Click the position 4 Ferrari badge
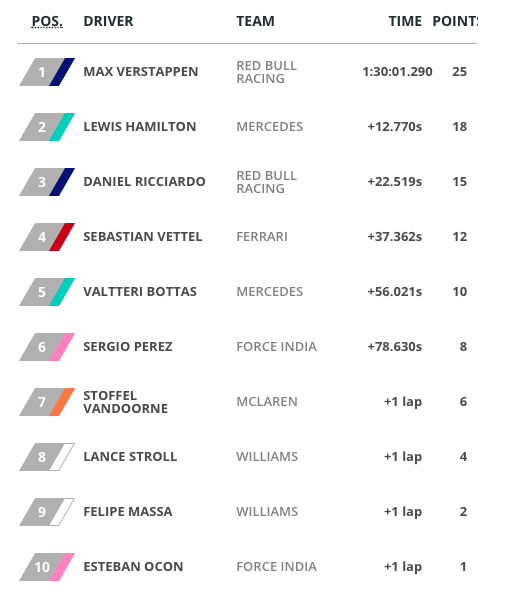 point(47,237)
